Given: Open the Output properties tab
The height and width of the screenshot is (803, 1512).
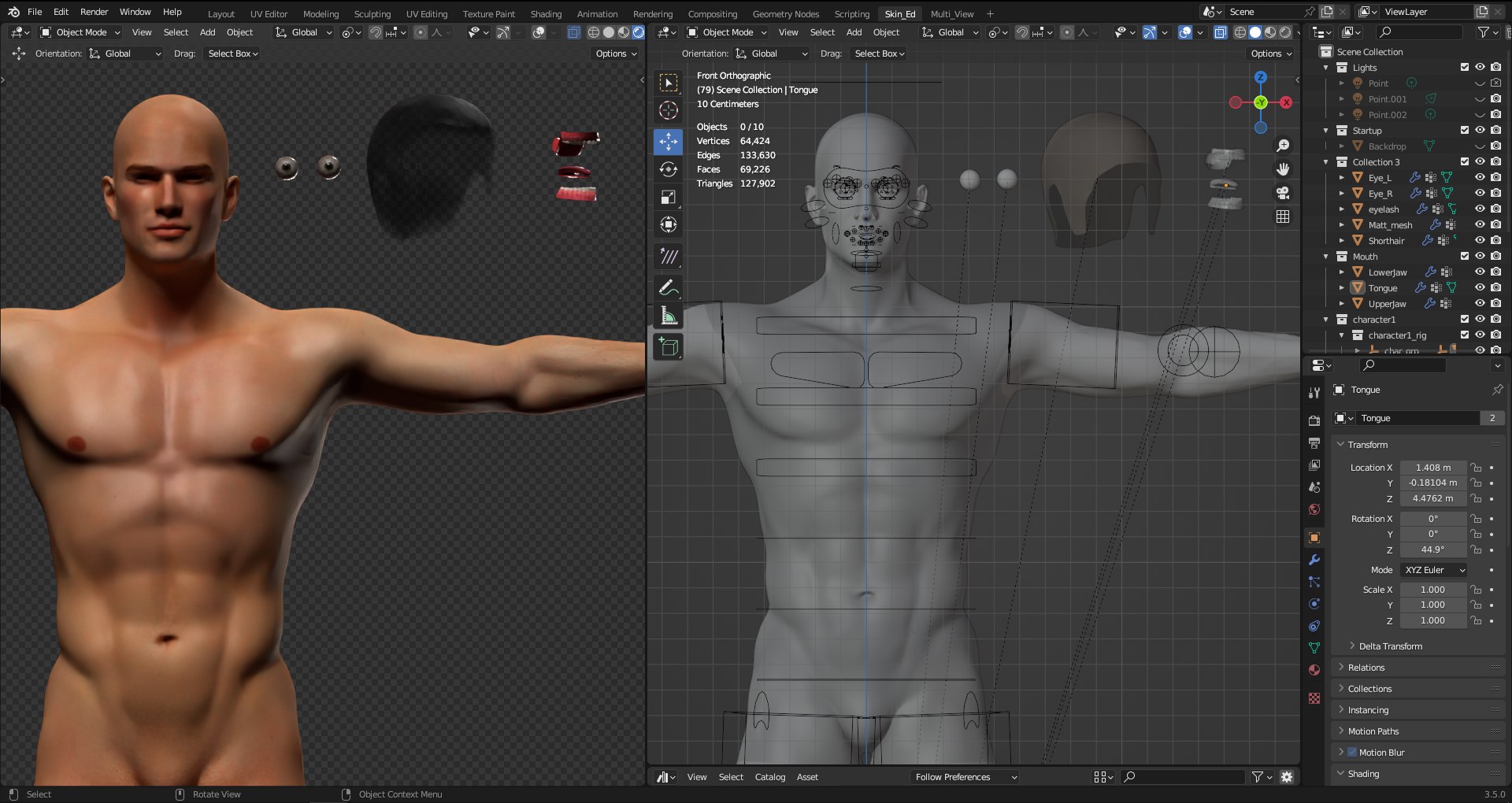Looking at the screenshot, I should click(1314, 443).
